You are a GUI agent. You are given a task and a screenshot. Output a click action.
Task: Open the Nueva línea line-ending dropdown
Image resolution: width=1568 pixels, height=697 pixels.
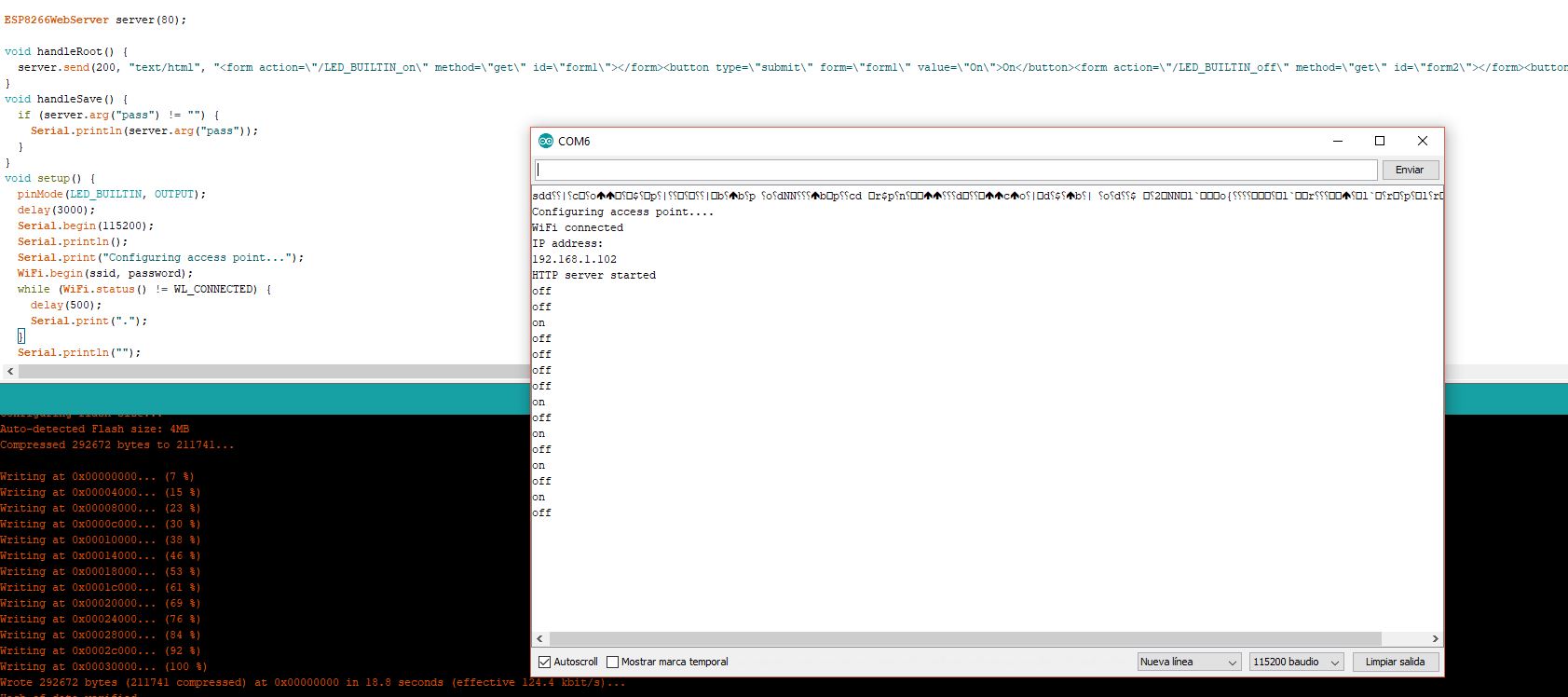(1190, 662)
